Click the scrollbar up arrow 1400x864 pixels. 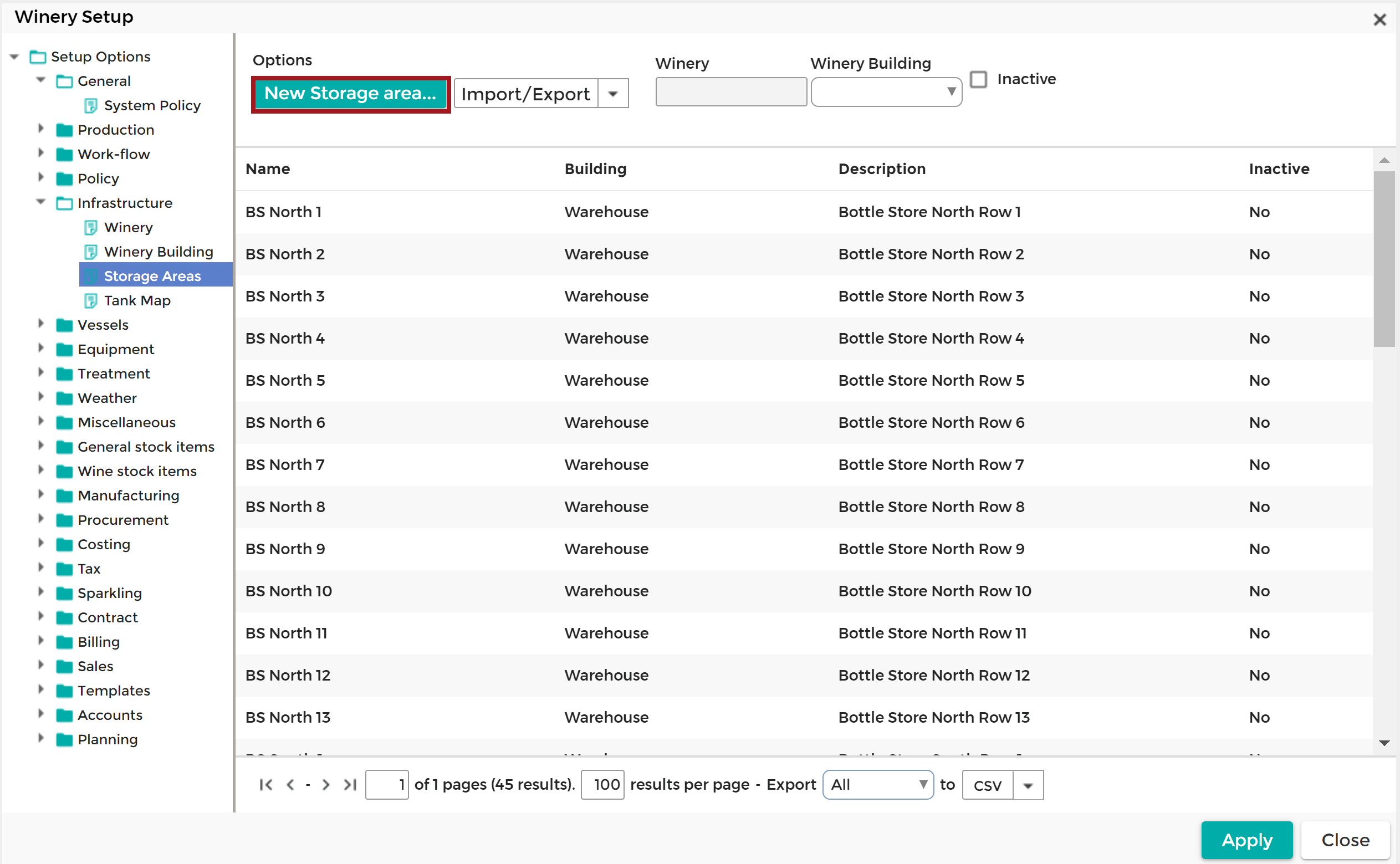pyautogui.click(x=1384, y=161)
